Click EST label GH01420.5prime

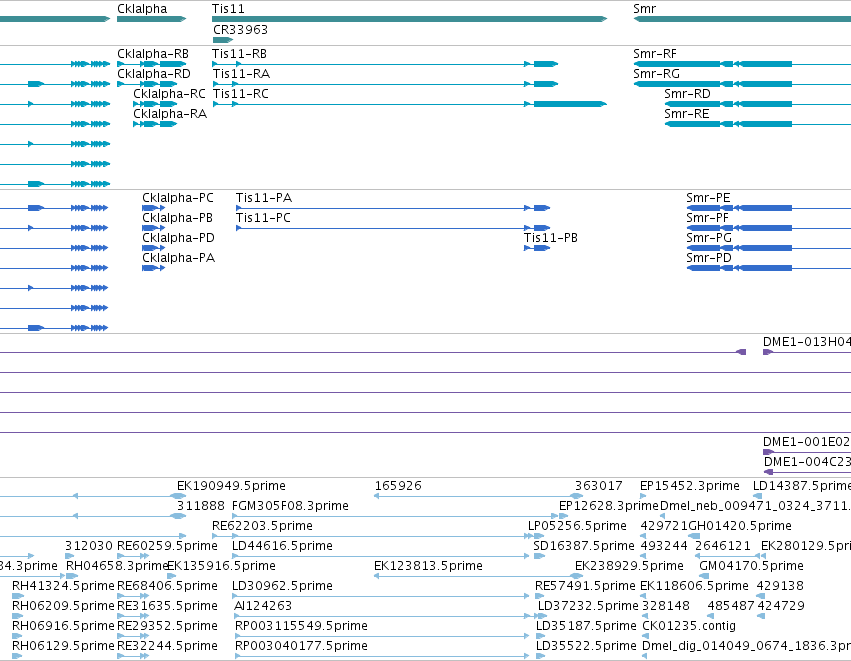(740, 526)
